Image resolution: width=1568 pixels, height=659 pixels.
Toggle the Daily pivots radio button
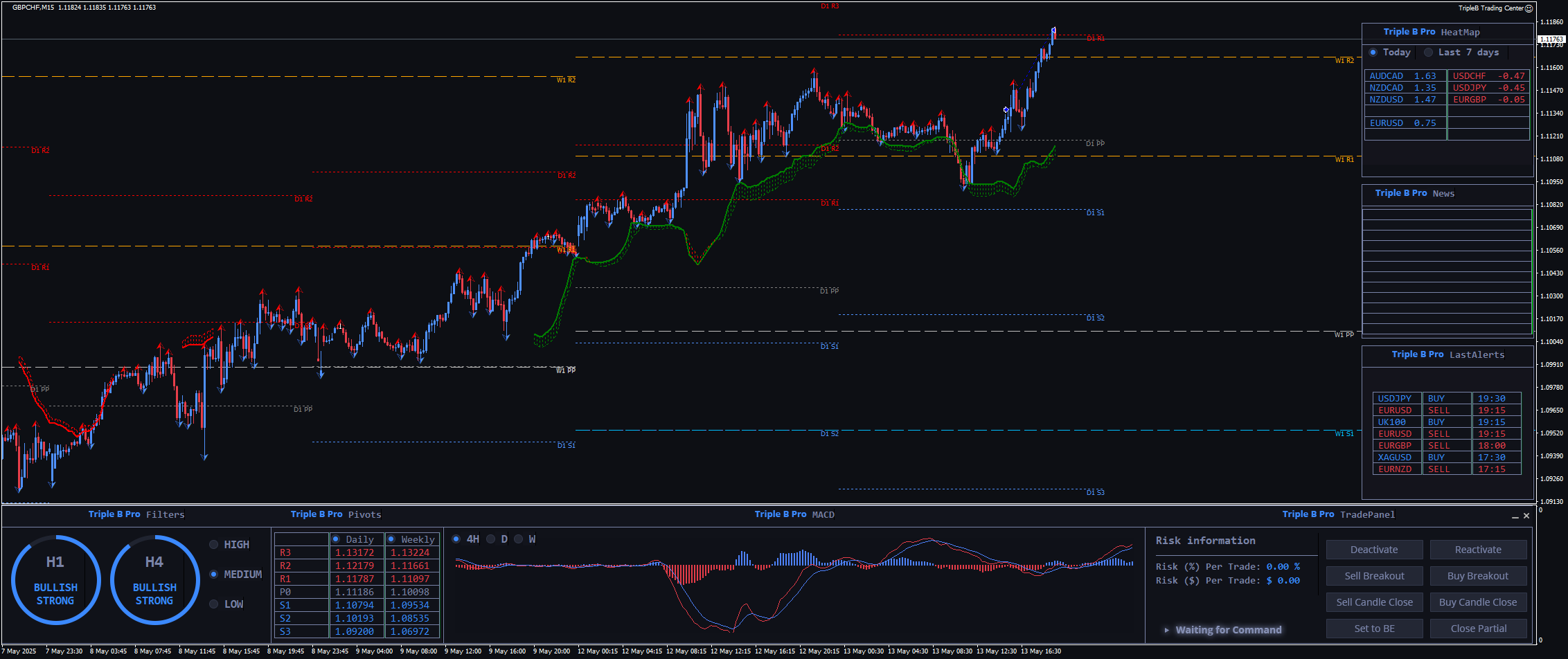336,539
